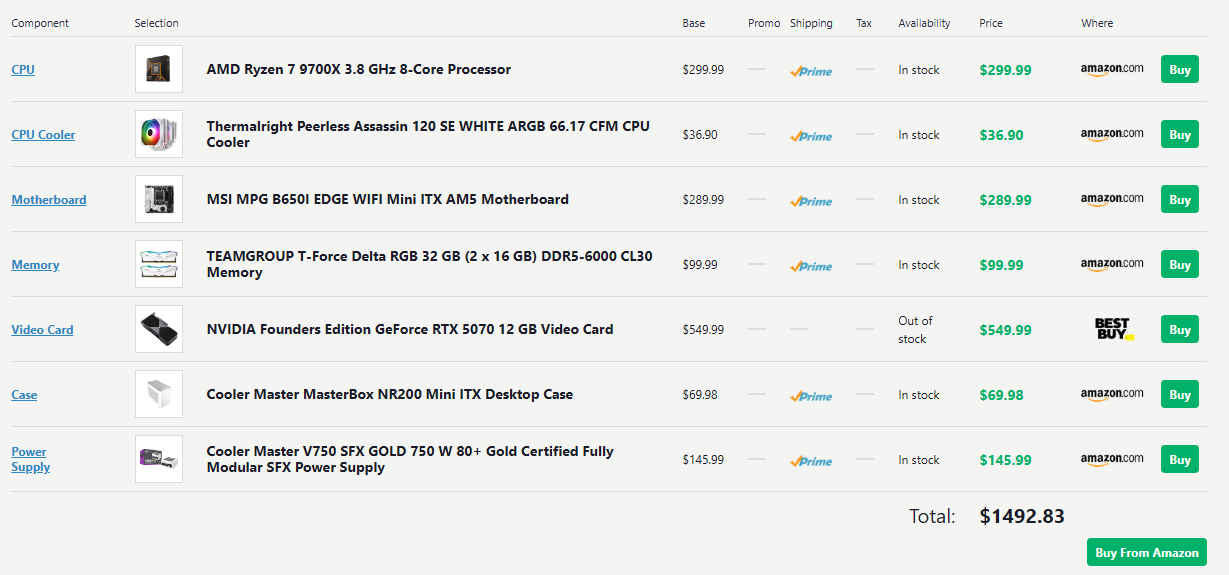This screenshot has height=575, width=1229.
Task: Open the CPU component link
Action: pos(23,70)
